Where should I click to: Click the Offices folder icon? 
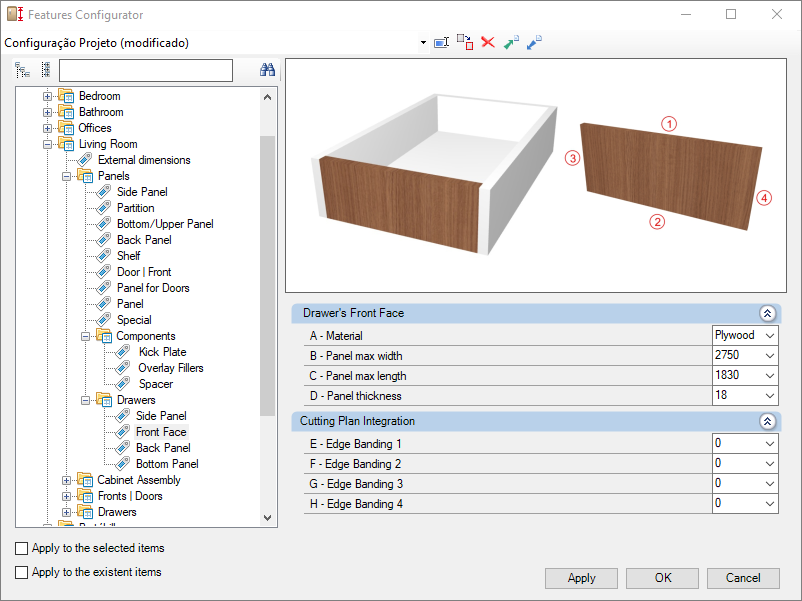(x=66, y=127)
